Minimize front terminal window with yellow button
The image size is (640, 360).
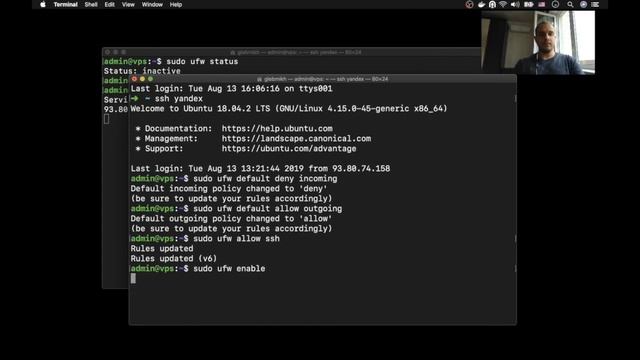[142, 79]
